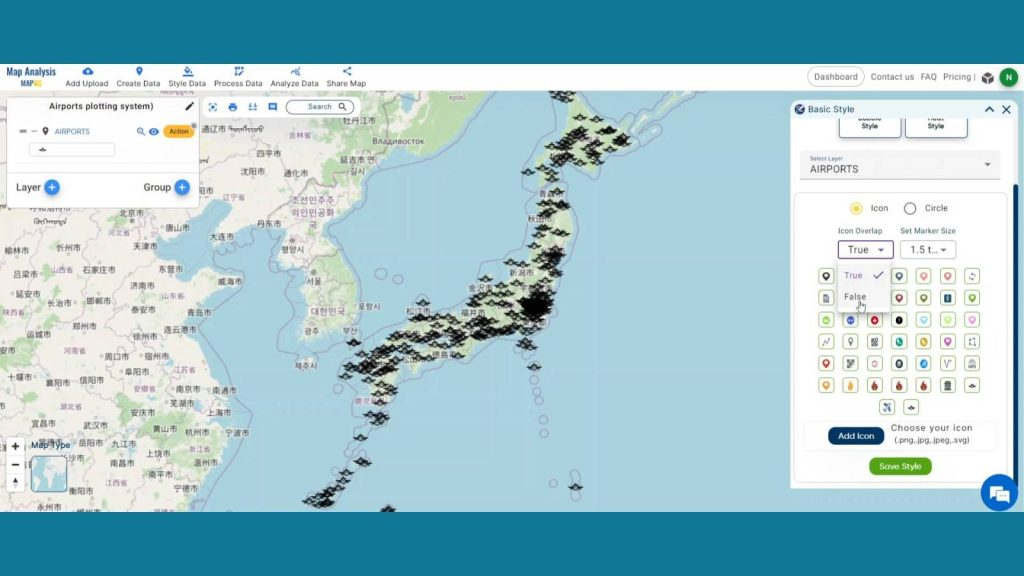This screenshot has width=1024, height=576.
Task: Click Add Icon to upload icon
Action: click(856, 436)
